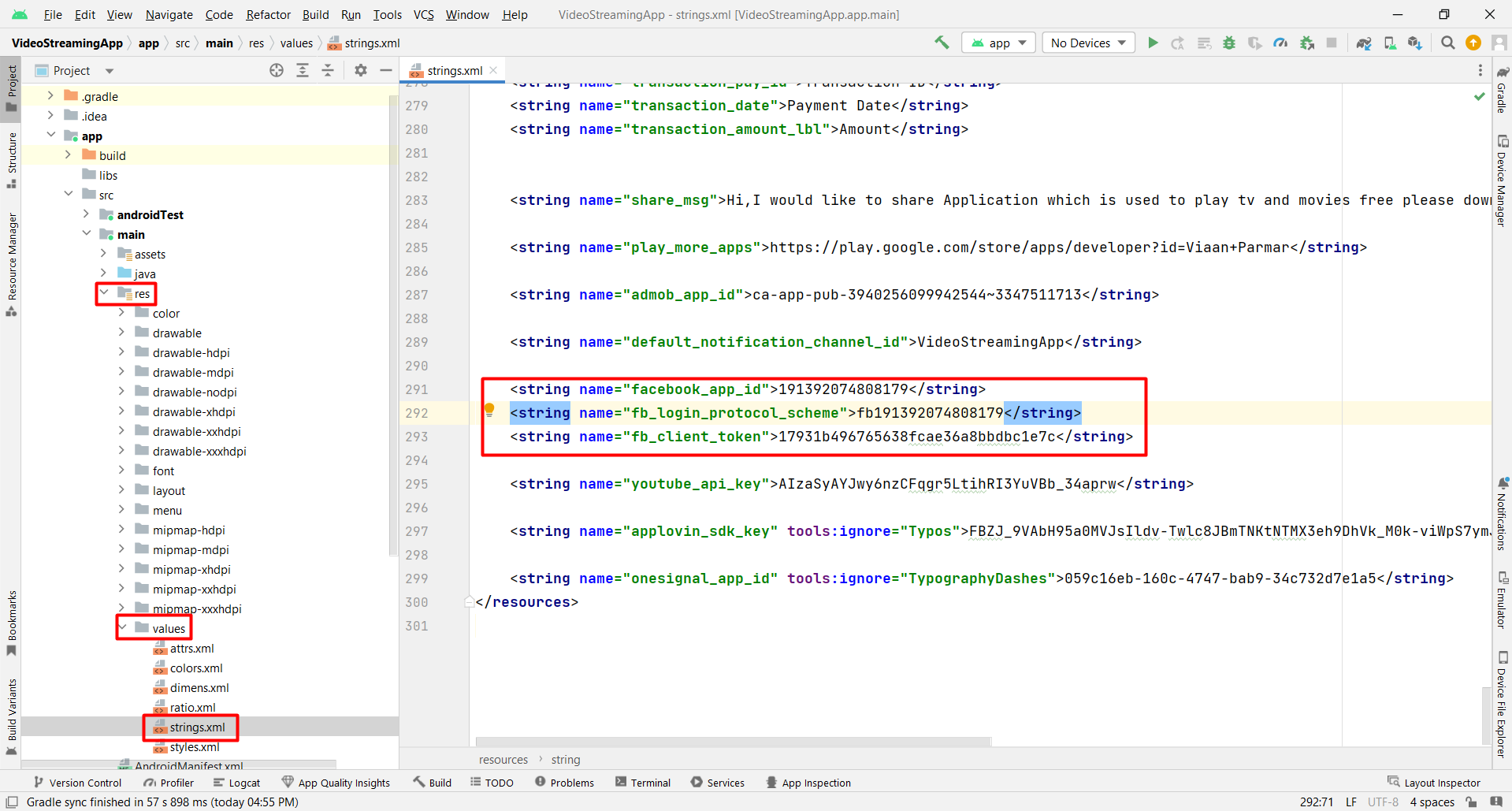Toggle the Notifications side panel
The width and height of the screenshot is (1512, 811).
pos(1502,513)
